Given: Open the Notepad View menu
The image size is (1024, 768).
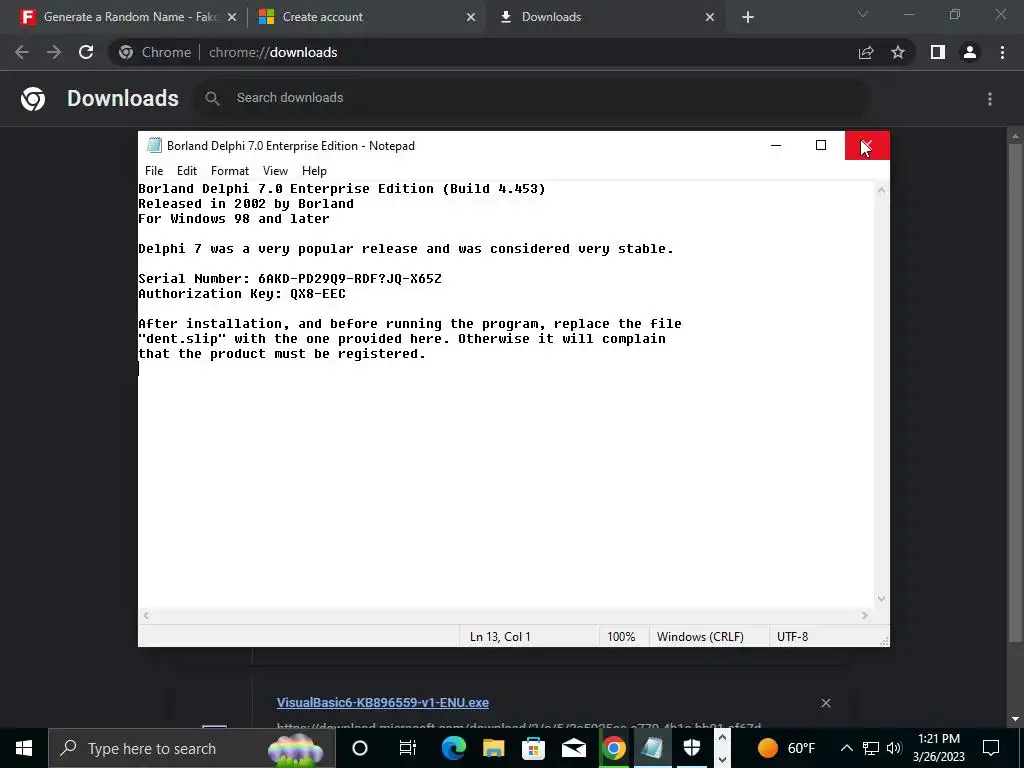Looking at the screenshot, I should (x=275, y=170).
